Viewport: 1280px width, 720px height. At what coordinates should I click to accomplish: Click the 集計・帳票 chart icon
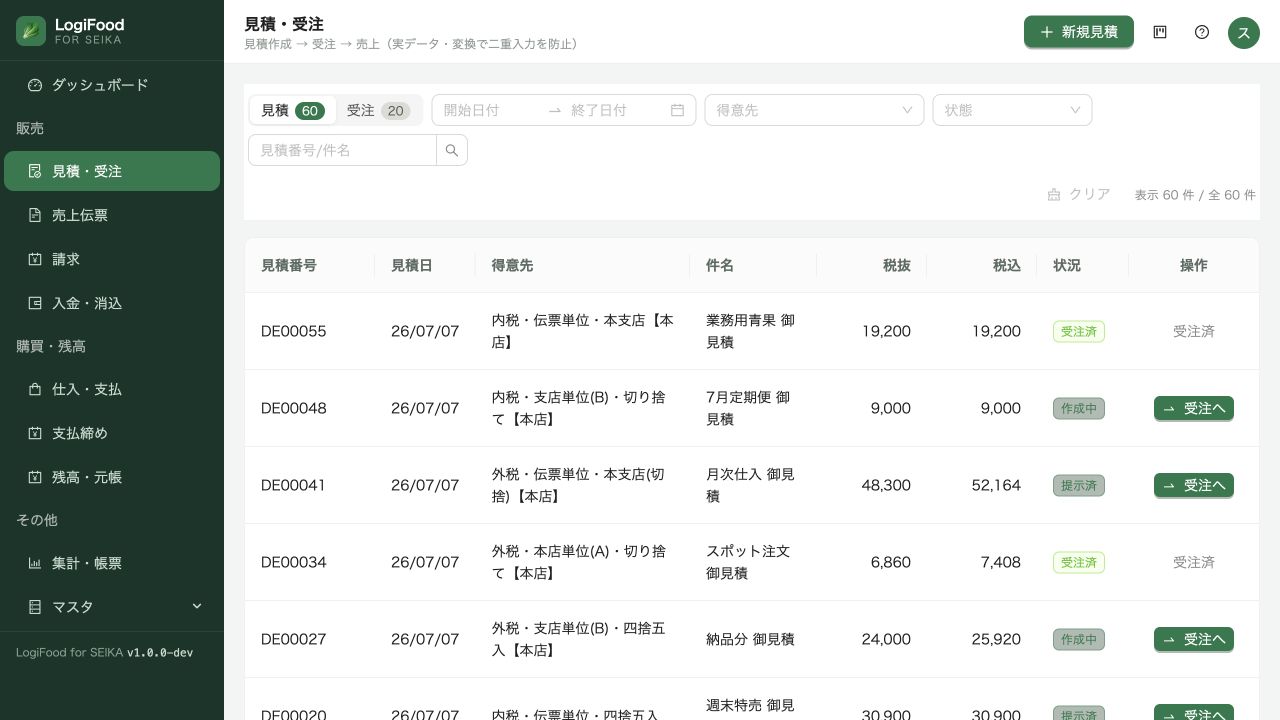(x=35, y=563)
